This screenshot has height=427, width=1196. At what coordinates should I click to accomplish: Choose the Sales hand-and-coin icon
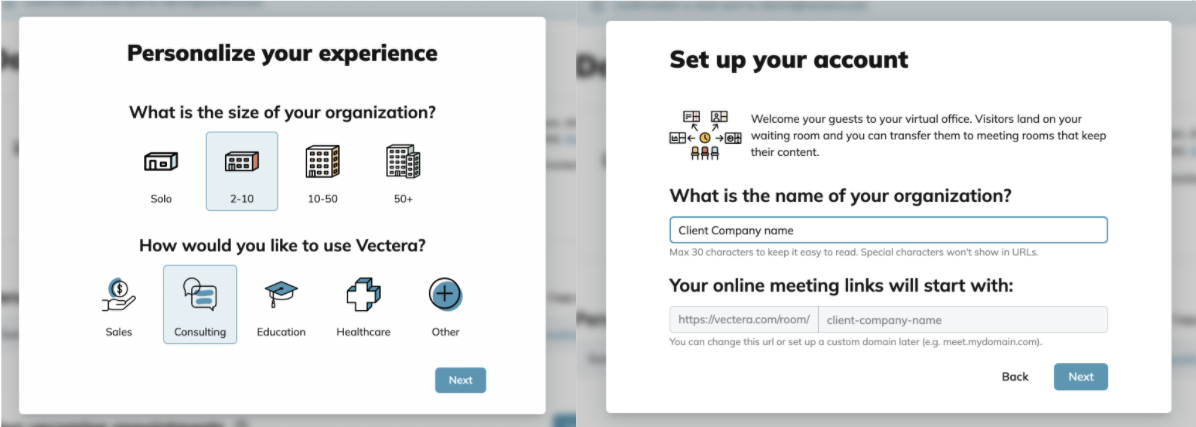pos(118,294)
